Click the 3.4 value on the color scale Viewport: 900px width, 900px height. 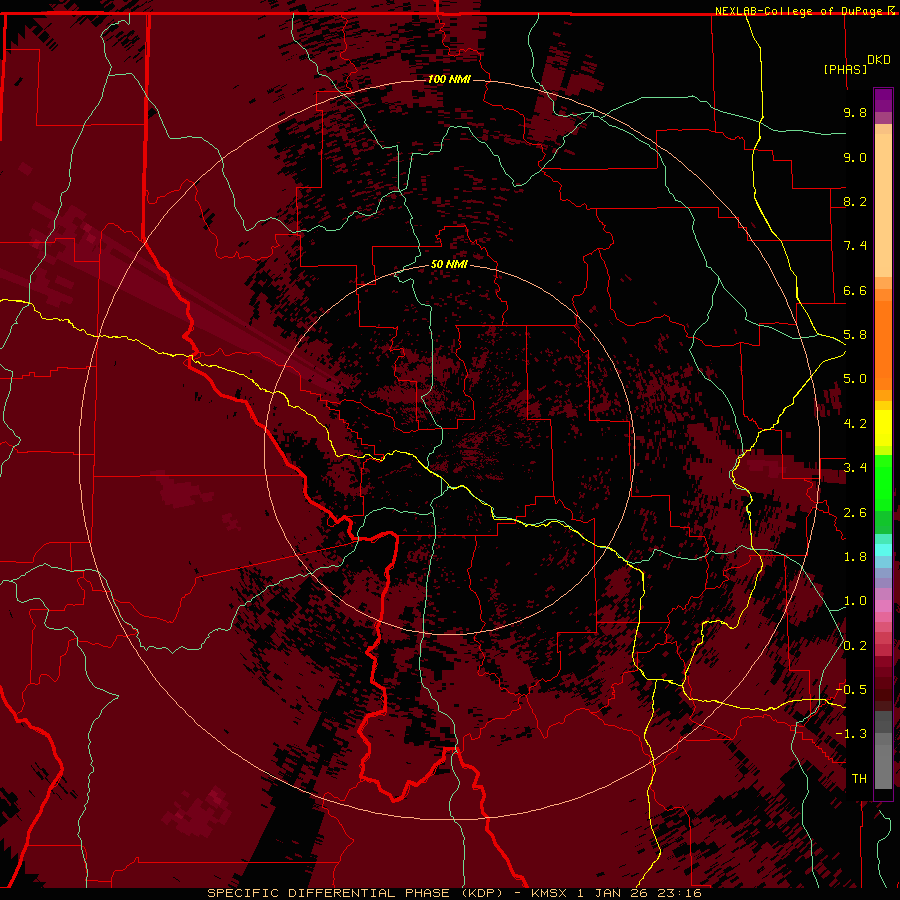(855, 468)
